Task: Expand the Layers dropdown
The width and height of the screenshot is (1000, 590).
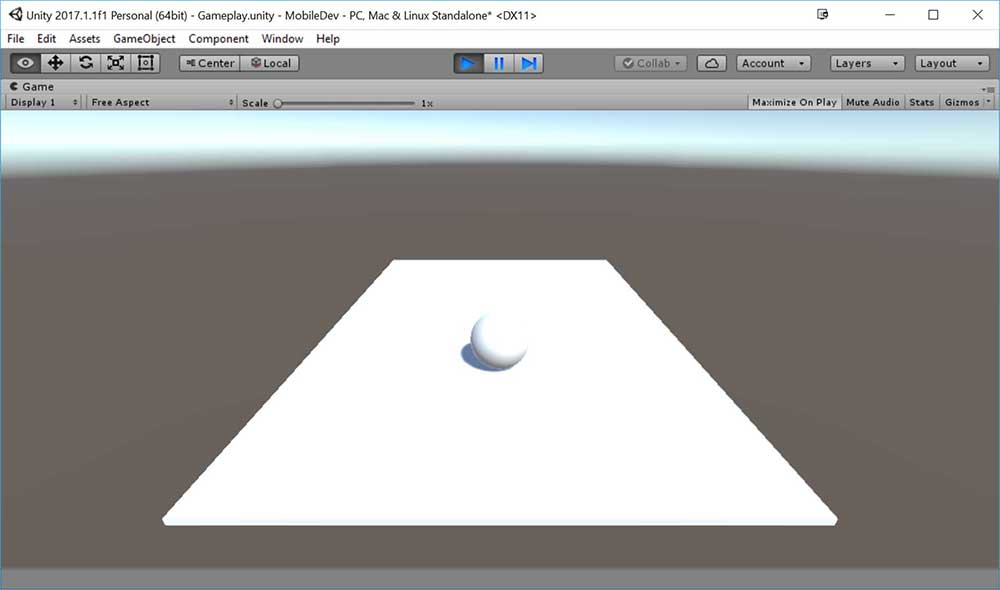Action: [x=867, y=63]
